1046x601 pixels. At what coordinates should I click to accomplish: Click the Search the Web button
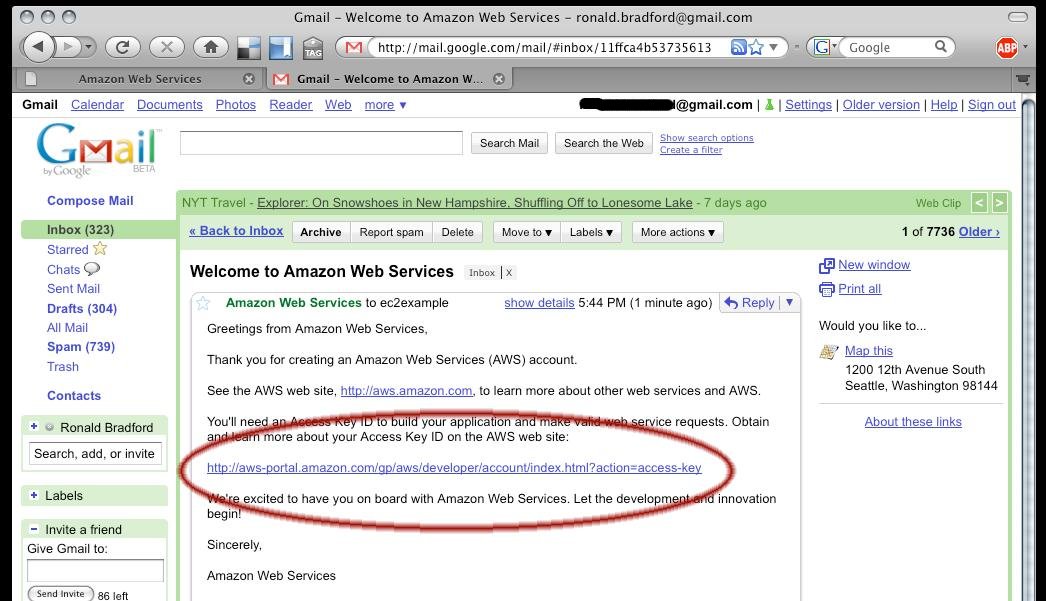(604, 143)
